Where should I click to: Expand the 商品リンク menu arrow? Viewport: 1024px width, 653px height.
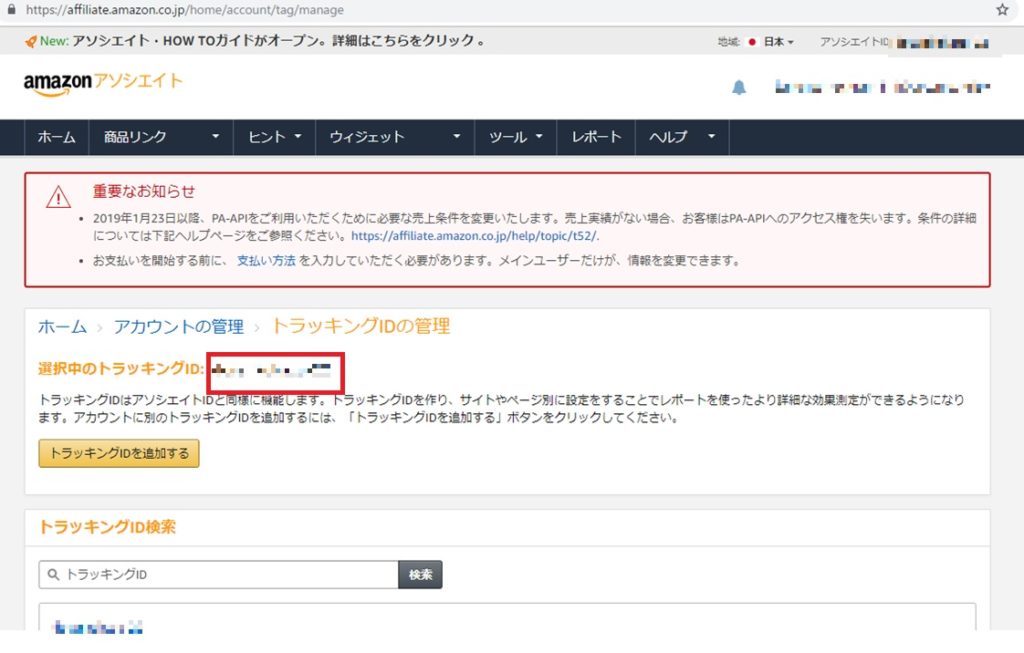pyautogui.click(x=216, y=136)
